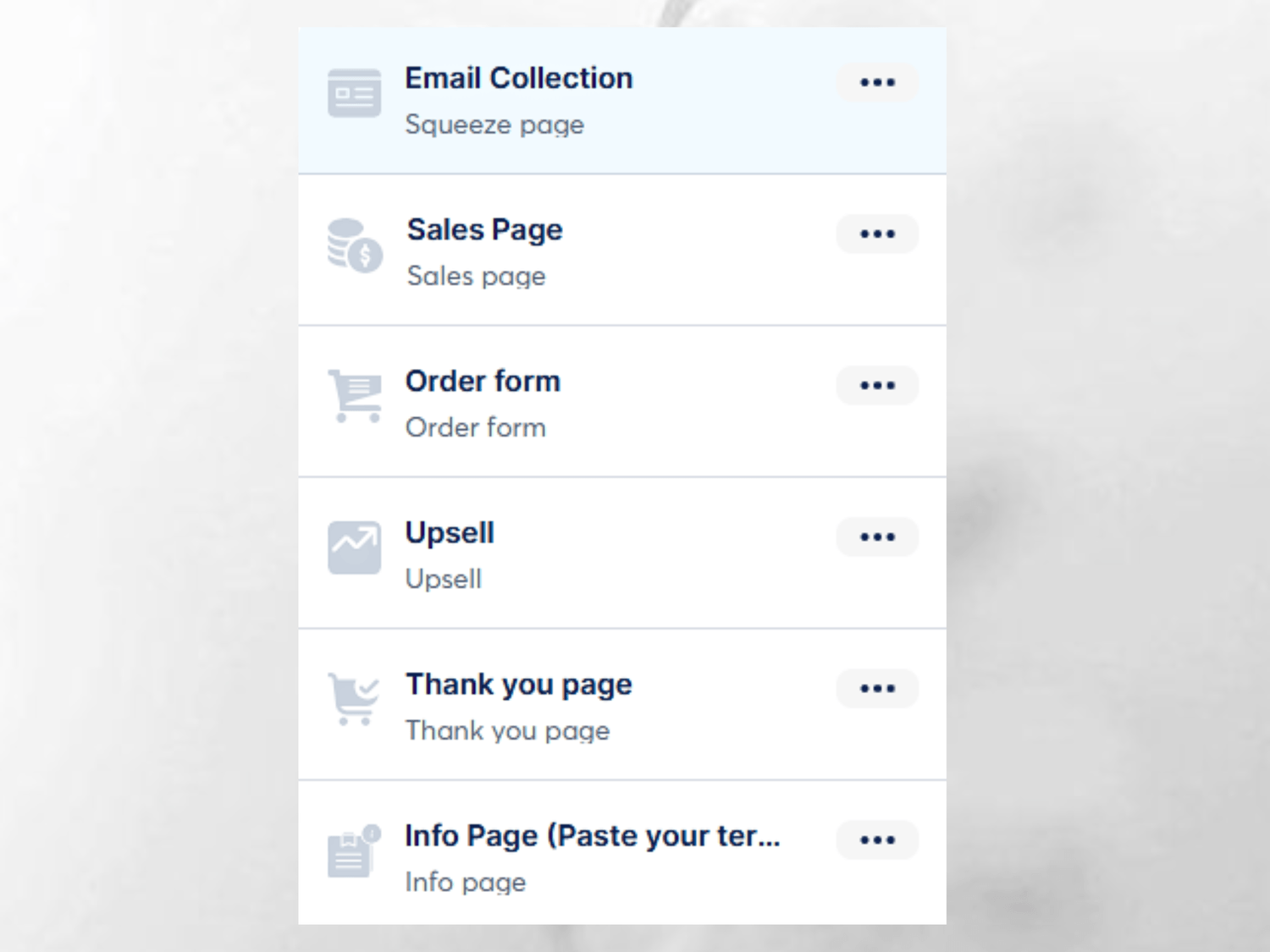
Task: Click the Info Page clipboard icon
Action: click(354, 850)
